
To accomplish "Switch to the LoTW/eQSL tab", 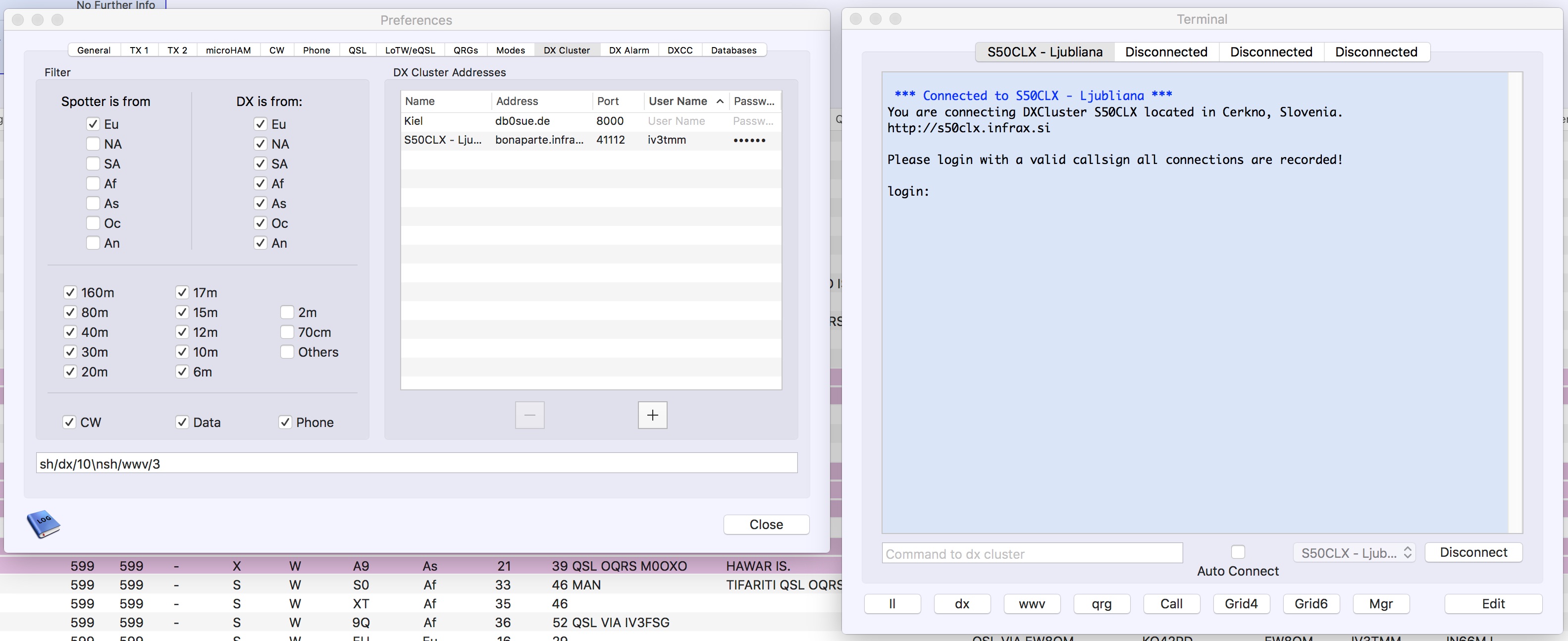I will click(410, 51).
